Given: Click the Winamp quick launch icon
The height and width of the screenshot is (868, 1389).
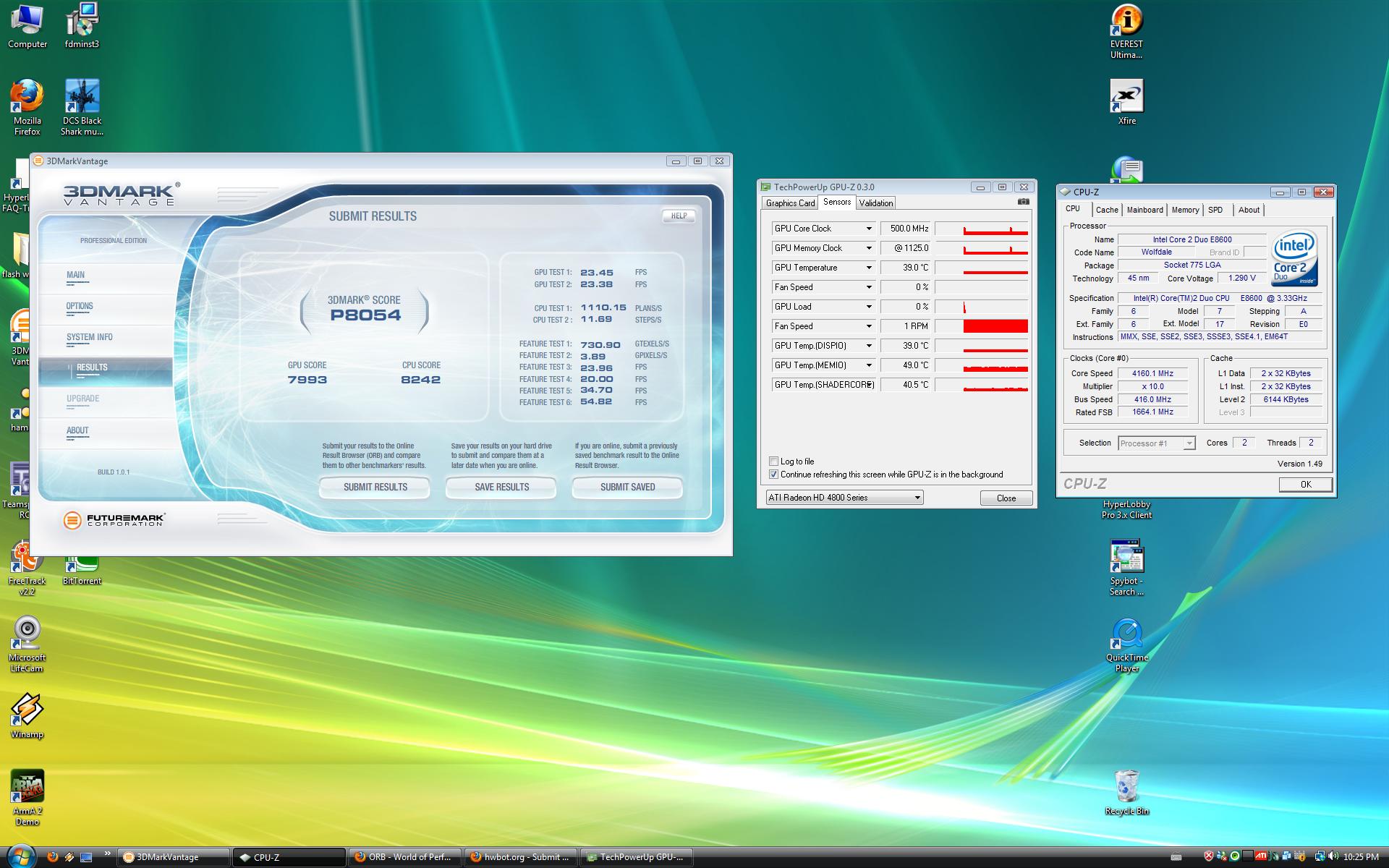Looking at the screenshot, I should (x=69, y=857).
